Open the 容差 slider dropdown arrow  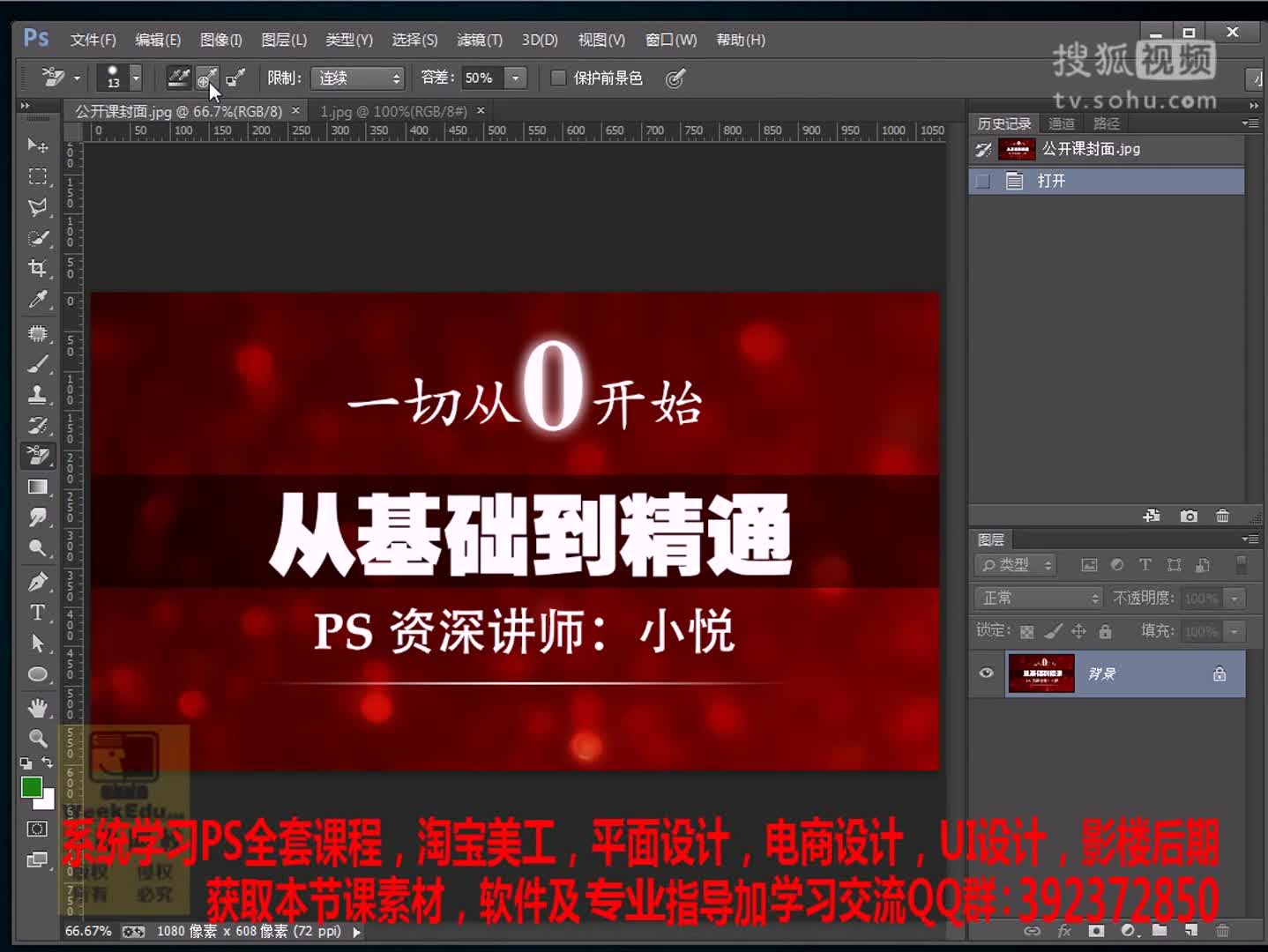pos(516,78)
